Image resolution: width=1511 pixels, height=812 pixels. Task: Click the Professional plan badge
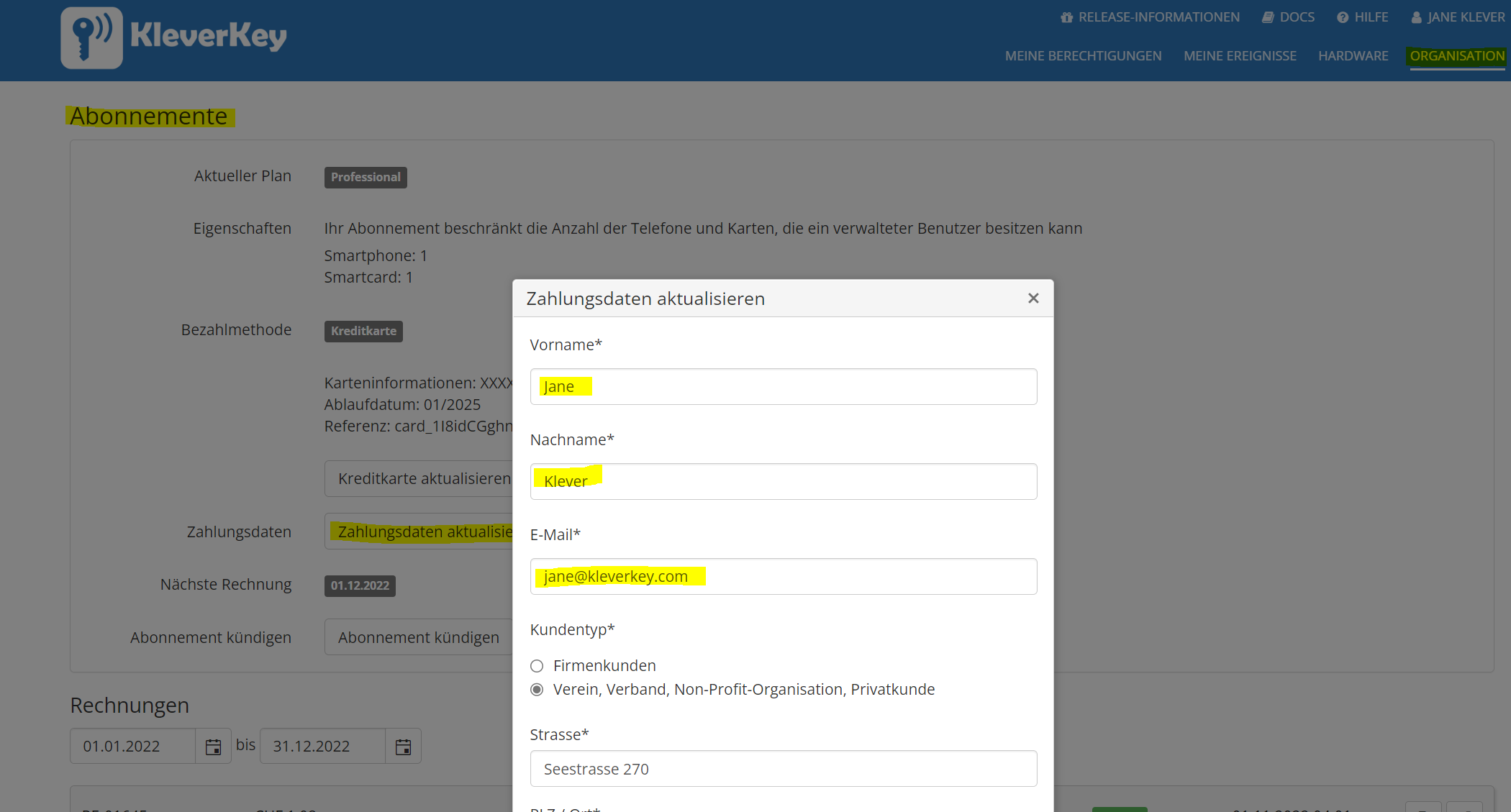pos(366,178)
